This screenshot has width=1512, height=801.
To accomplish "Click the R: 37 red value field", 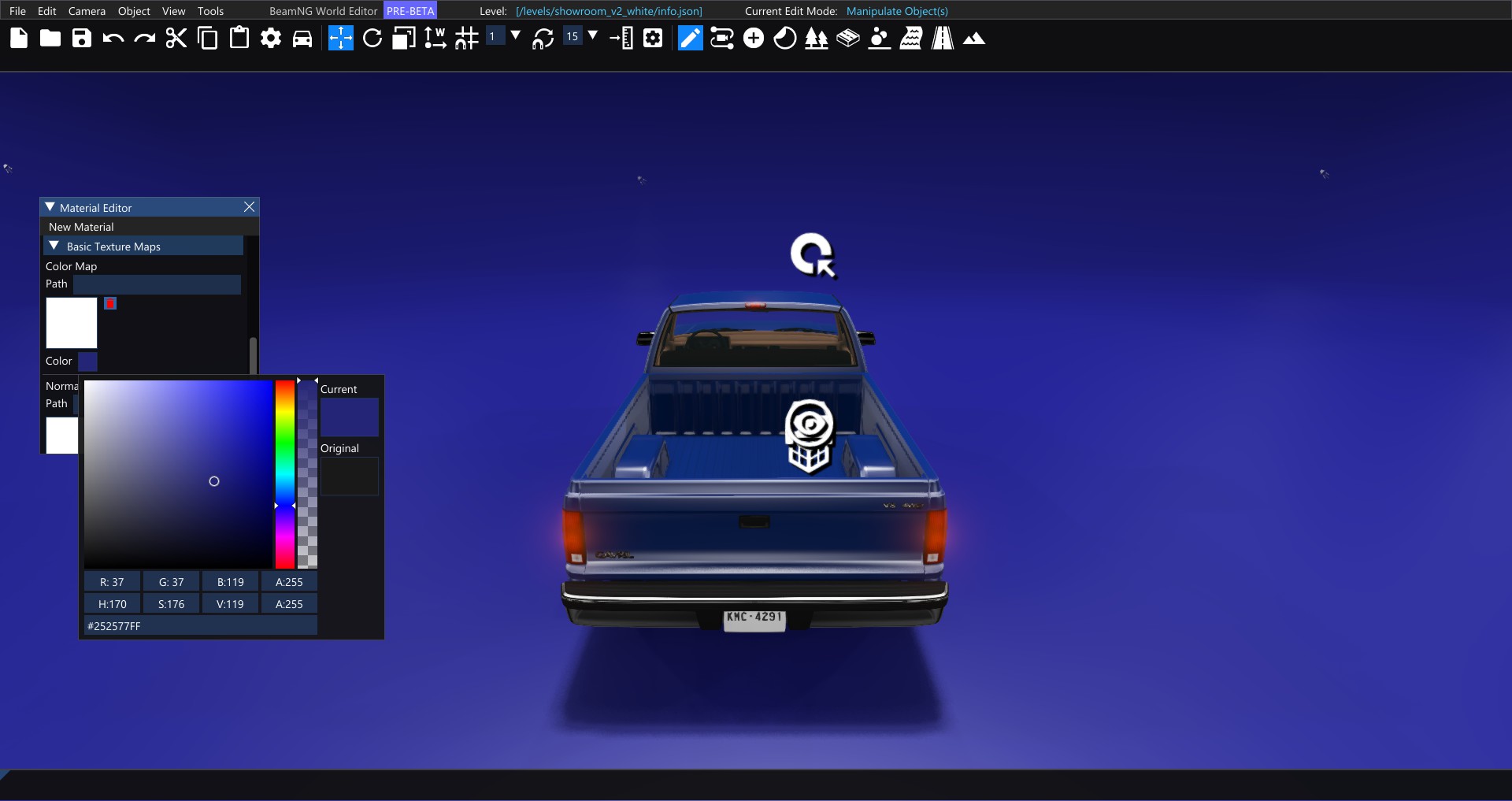I will click(x=112, y=582).
